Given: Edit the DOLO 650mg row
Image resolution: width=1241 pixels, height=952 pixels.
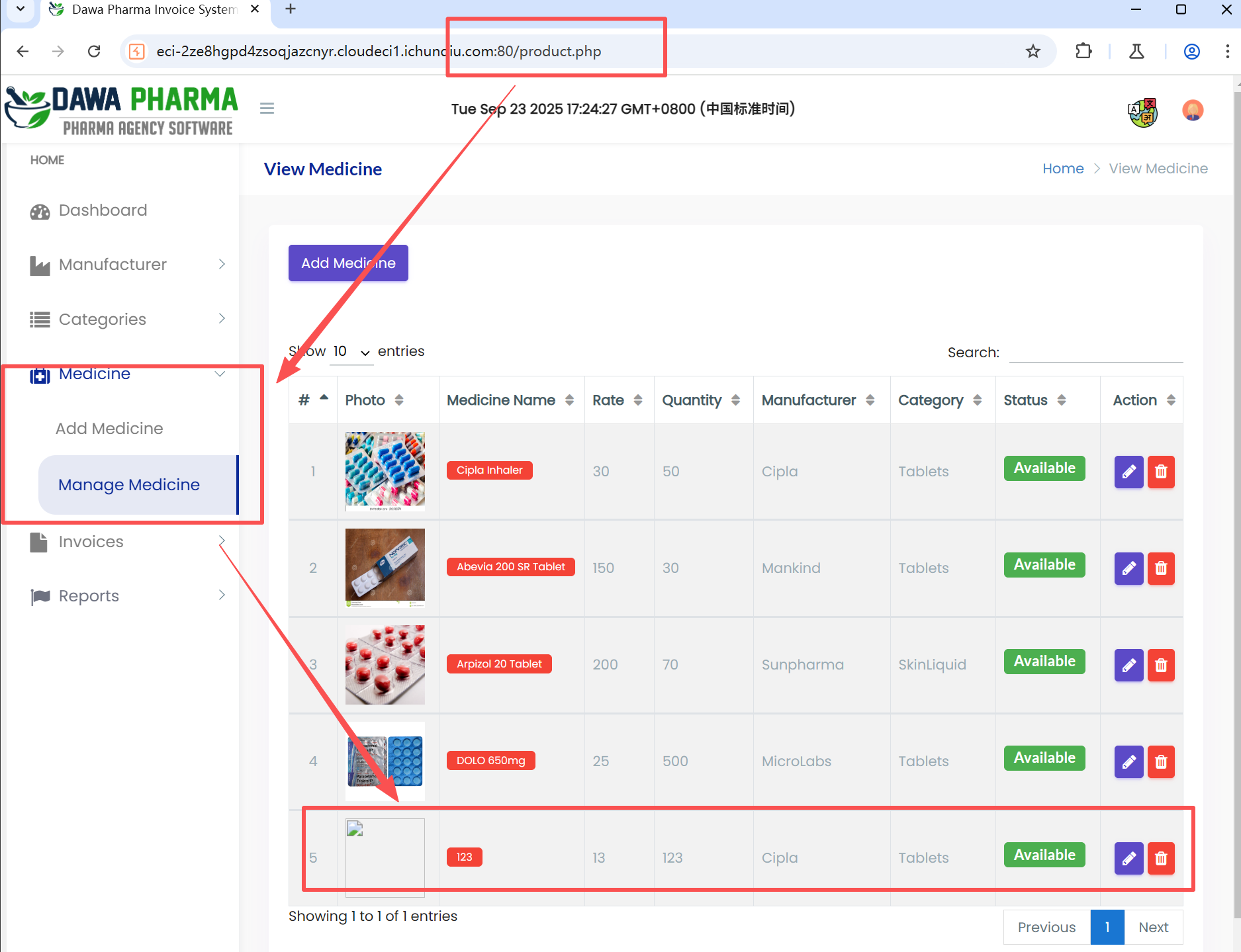Looking at the screenshot, I should point(1128,761).
